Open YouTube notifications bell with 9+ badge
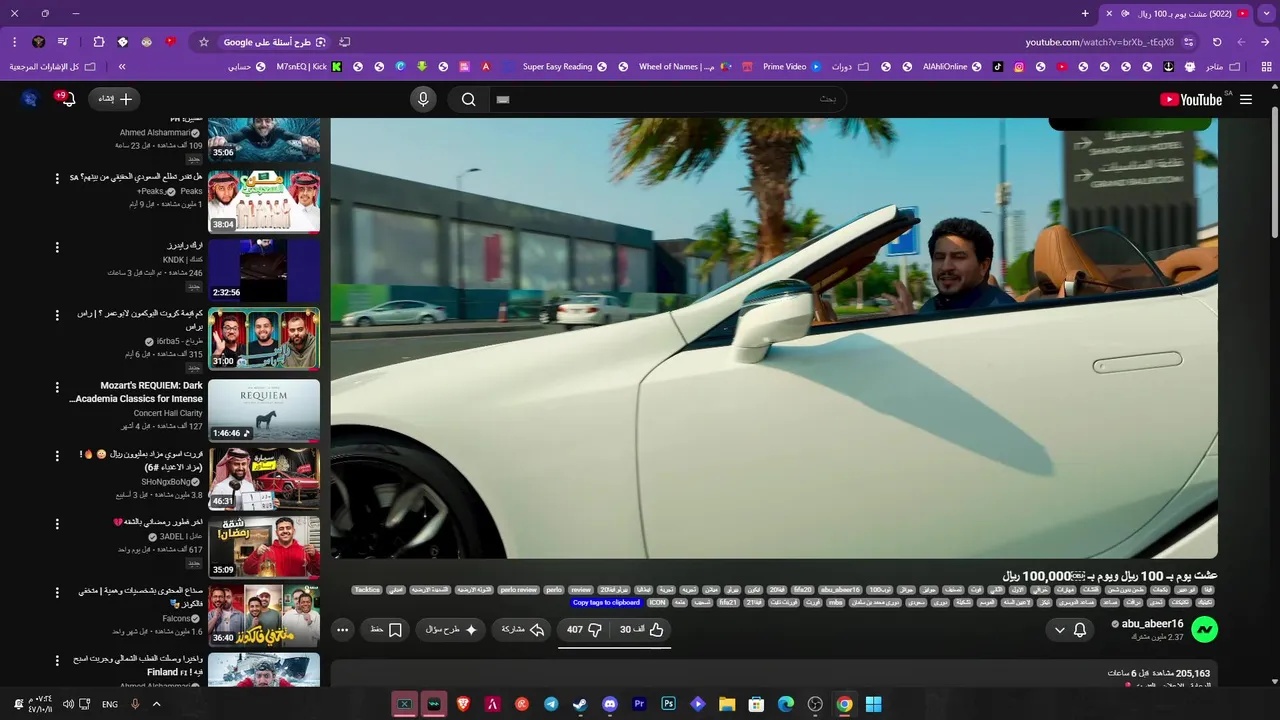Screen dimensions: 1280x720 [x=66, y=99]
